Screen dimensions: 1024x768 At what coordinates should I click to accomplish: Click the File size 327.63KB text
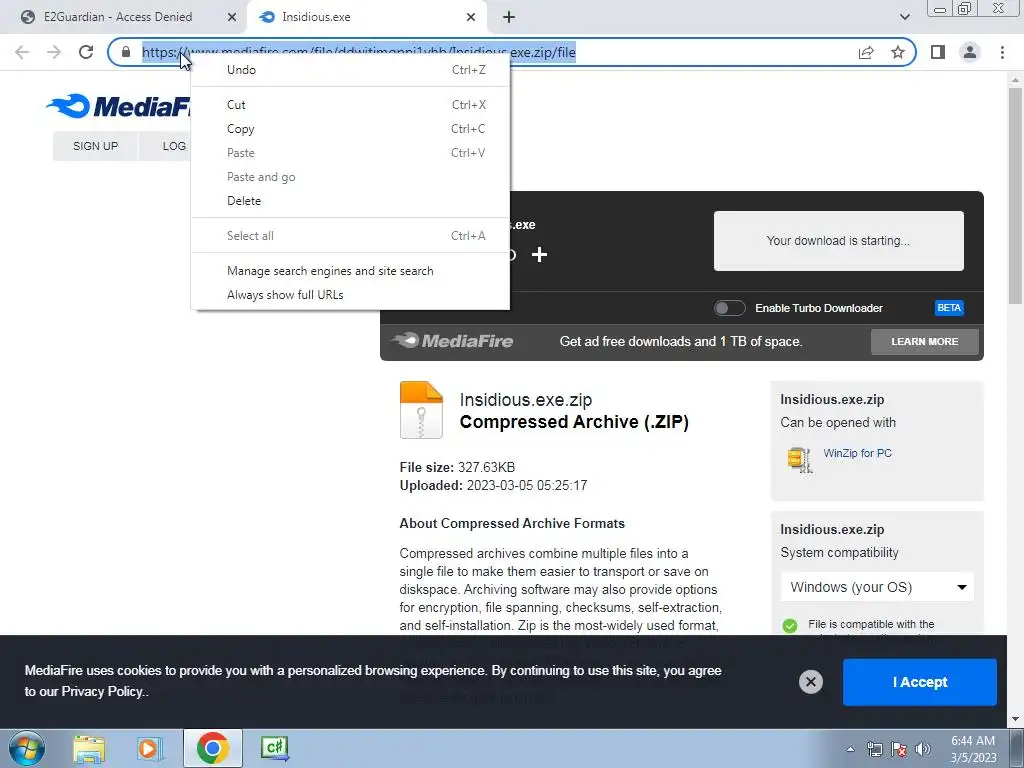[457, 467]
